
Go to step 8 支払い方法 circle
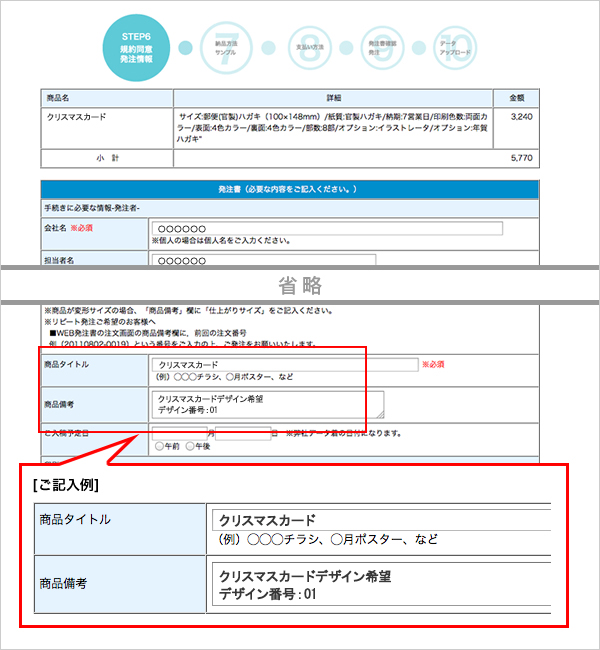pos(310,48)
